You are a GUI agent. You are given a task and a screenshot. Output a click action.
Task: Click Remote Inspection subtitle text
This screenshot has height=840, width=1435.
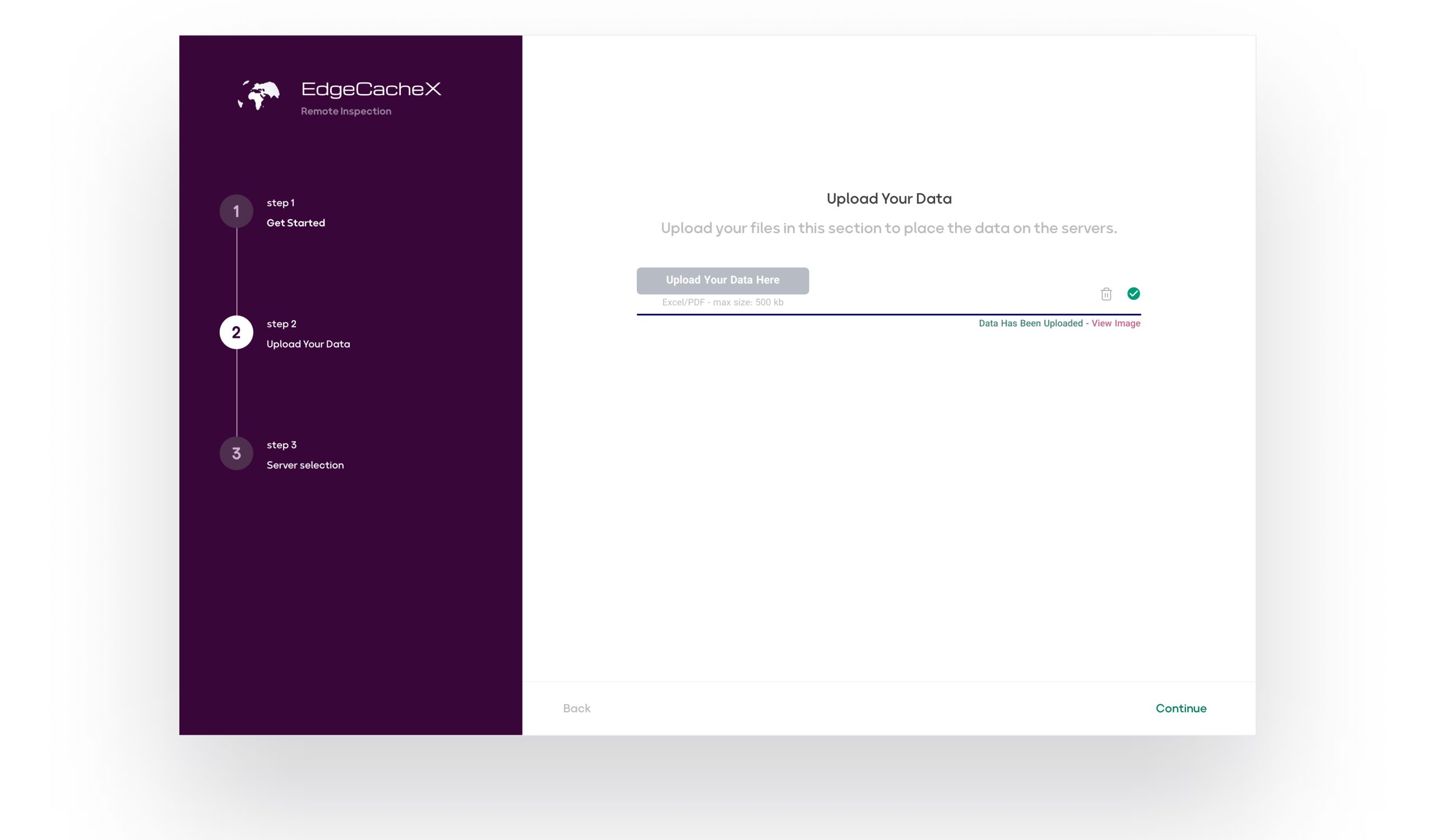click(x=346, y=112)
